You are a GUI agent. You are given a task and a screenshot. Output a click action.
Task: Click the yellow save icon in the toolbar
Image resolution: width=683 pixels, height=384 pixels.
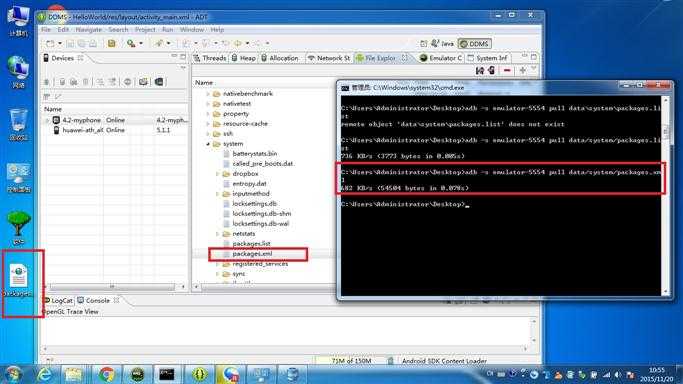pyautogui.click(x=112, y=44)
